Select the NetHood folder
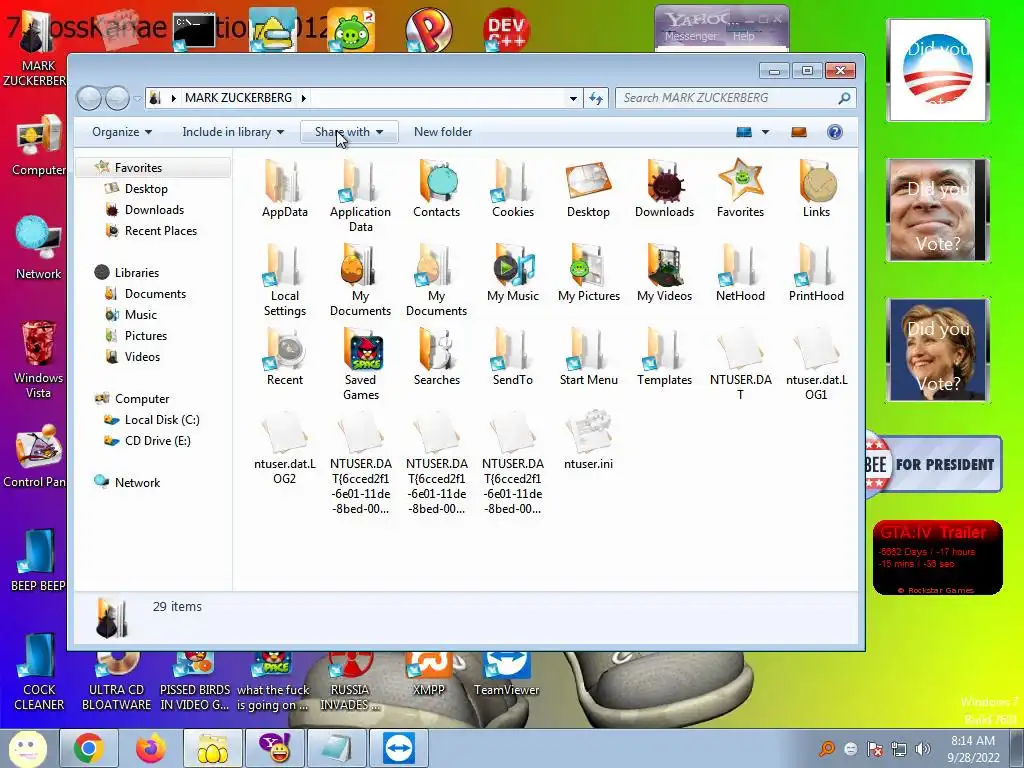This screenshot has width=1024, height=768. point(740,273)
